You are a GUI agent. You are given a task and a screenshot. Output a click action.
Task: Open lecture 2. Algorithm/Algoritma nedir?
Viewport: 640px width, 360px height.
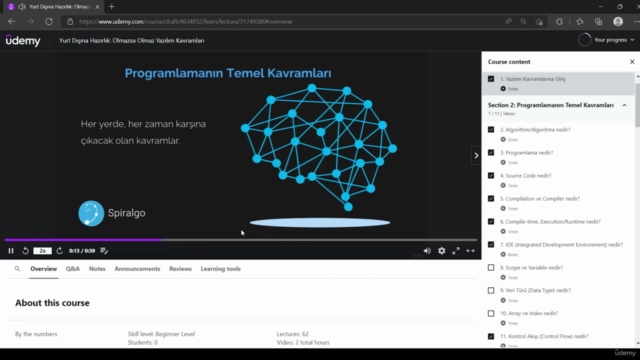tap(535, 130)
